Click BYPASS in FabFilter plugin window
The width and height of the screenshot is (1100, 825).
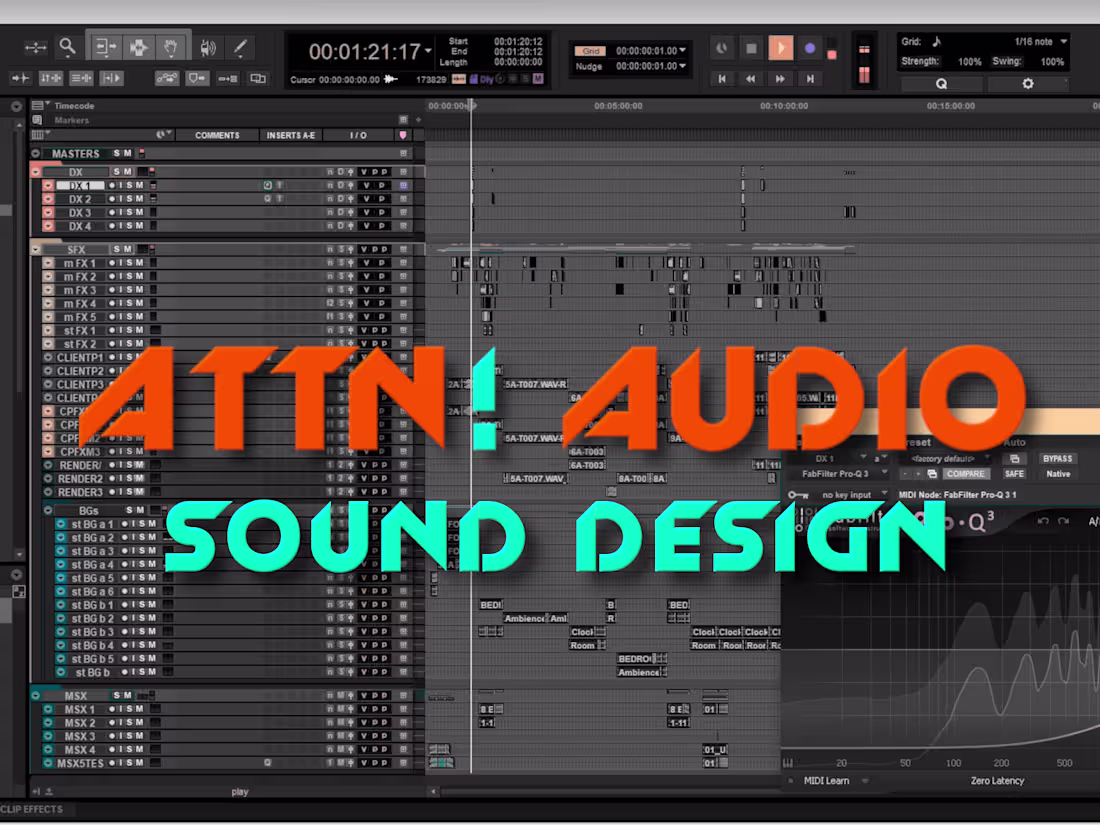pyautogui.click(x=1057, y=459)
